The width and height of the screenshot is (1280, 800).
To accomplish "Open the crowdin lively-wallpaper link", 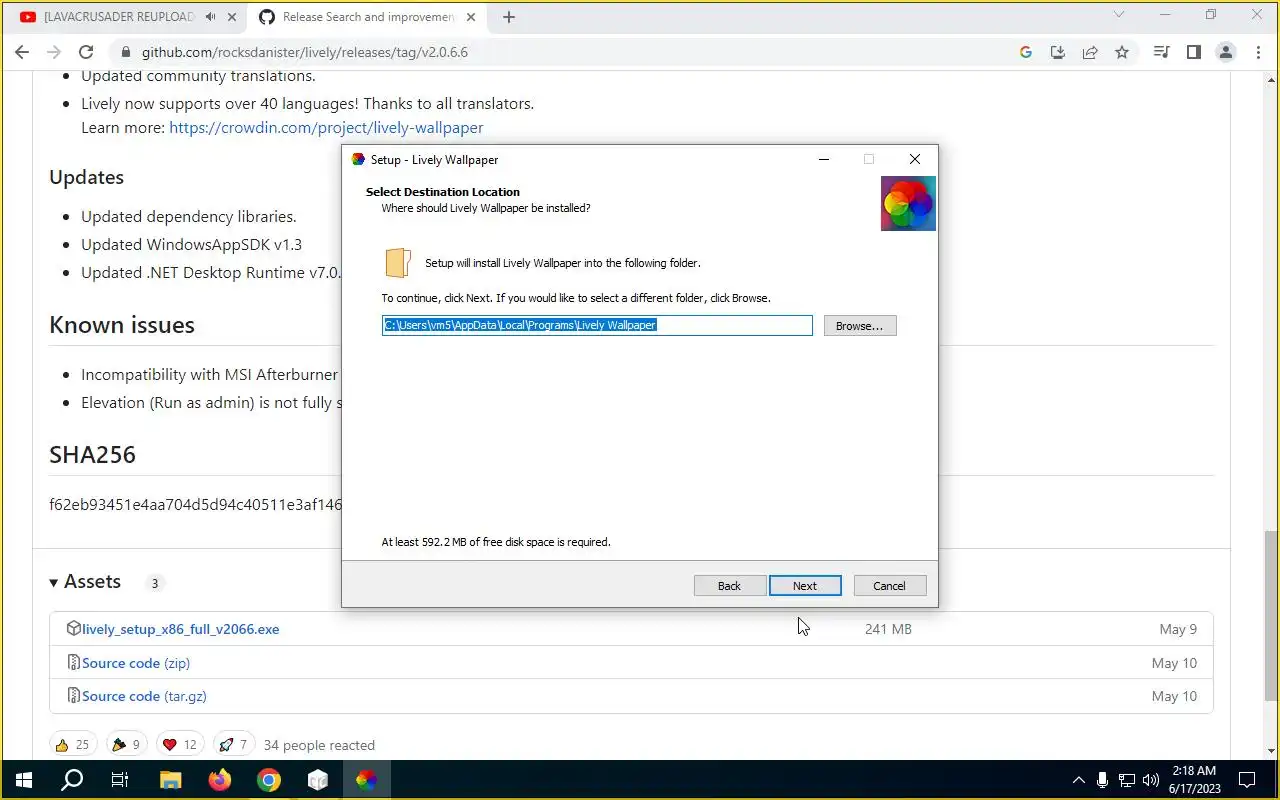I will coord(326,128).
